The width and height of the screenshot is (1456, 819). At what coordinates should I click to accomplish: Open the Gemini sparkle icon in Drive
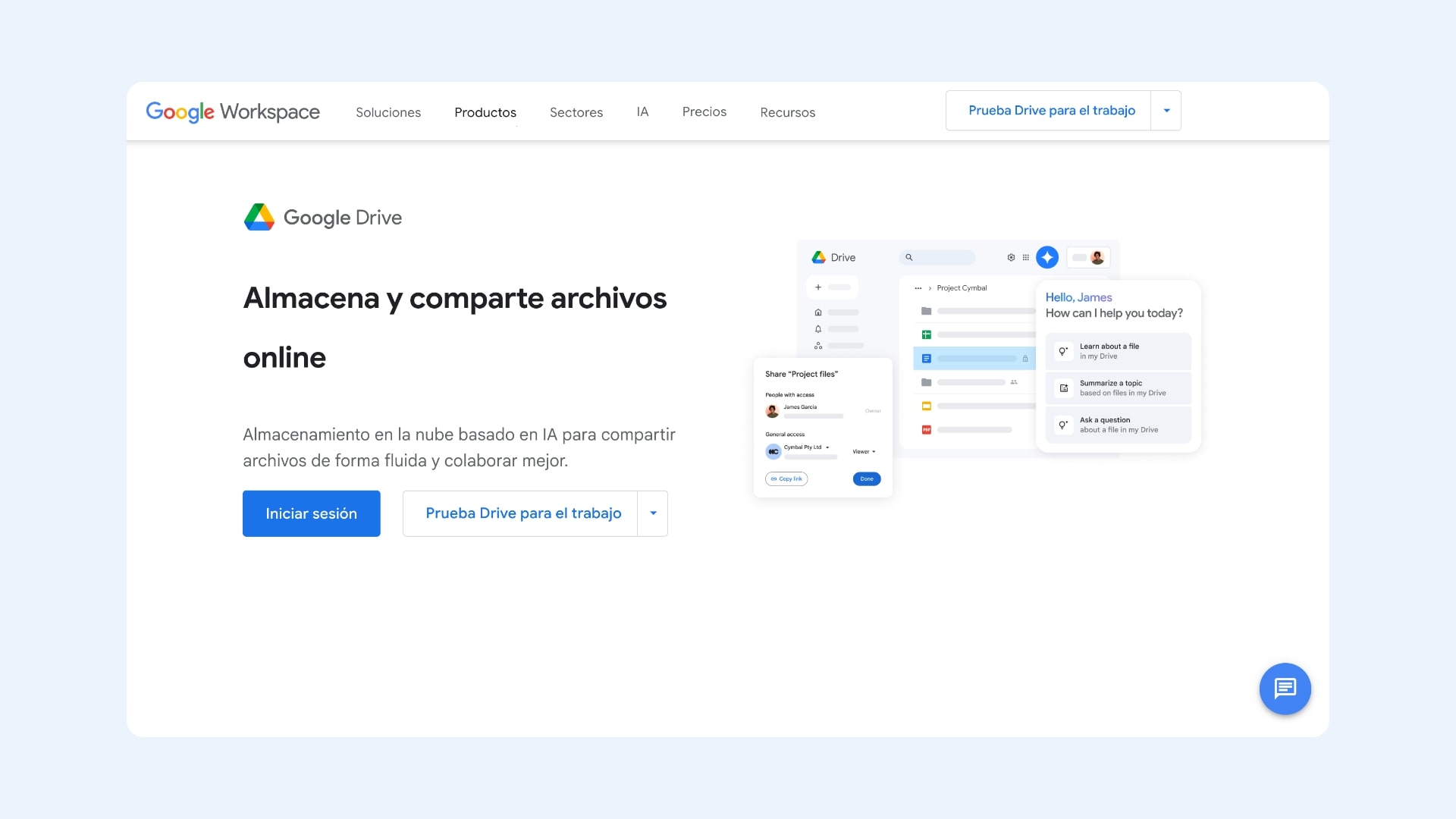click(x=1047, y=257)
